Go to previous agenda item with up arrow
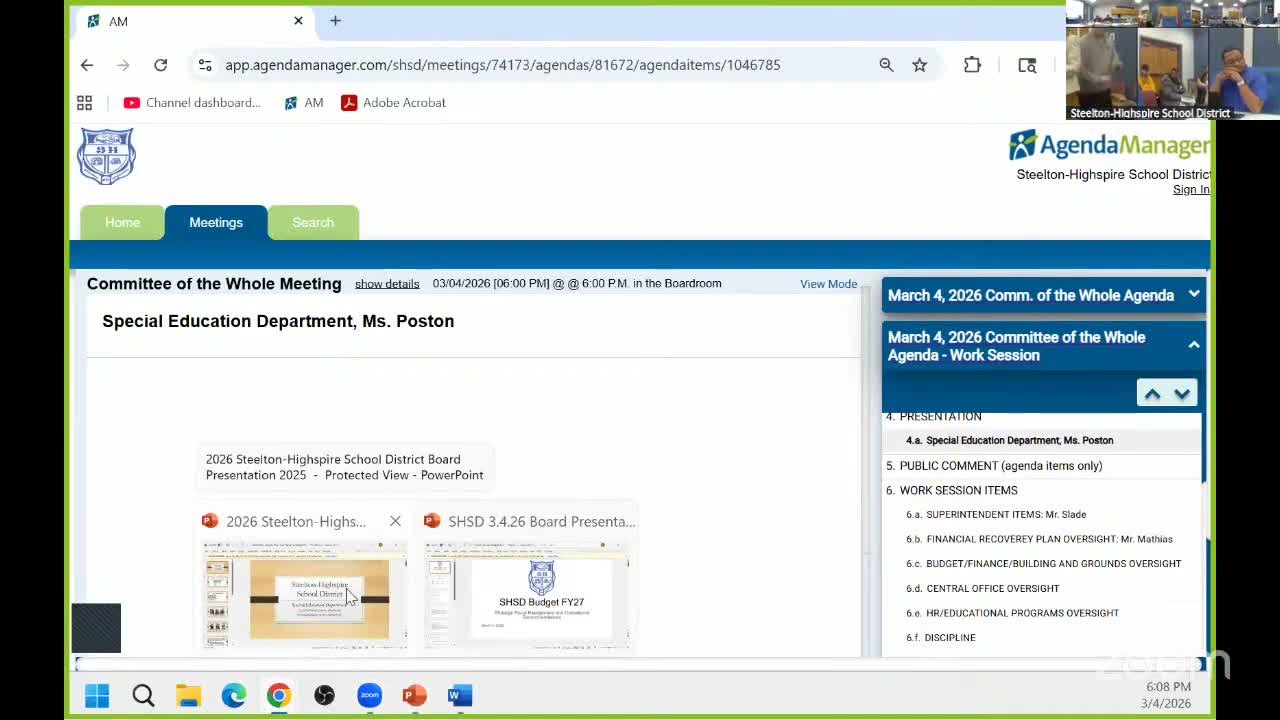1280x720 pixels. point(1152,394)
